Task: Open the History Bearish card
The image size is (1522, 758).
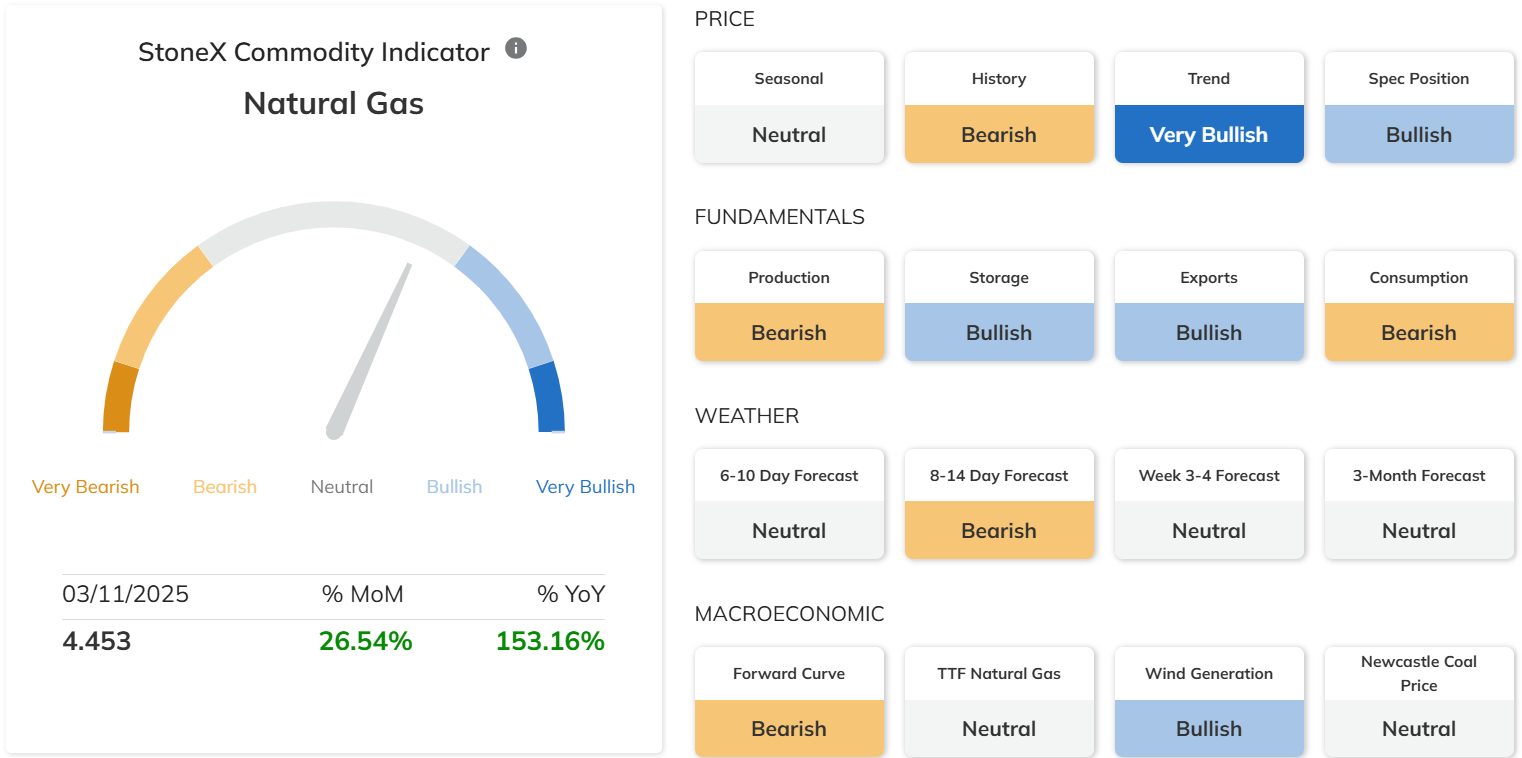Action: tap(999, 107)
